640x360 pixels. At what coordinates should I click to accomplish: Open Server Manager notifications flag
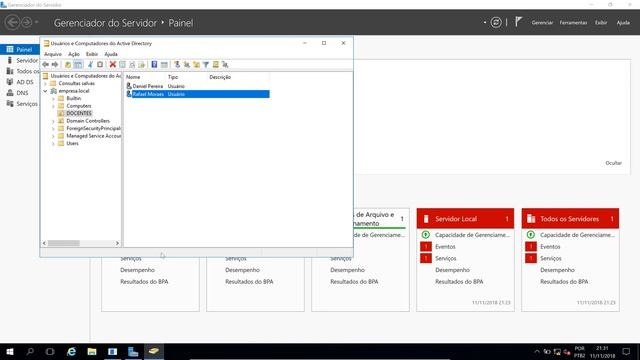518,22
